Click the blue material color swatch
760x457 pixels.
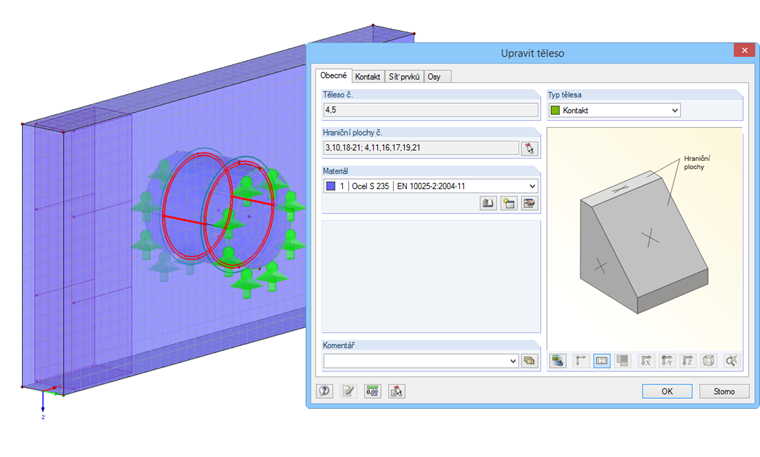tap(331, 186)
